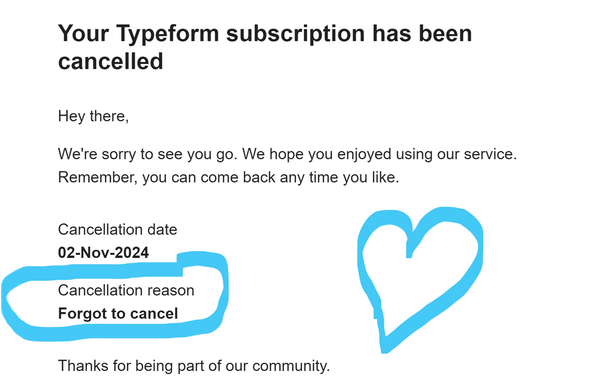Click the blue hand-drawn heart
Viewport: 591px width, 390px height.
pos(420,280)
